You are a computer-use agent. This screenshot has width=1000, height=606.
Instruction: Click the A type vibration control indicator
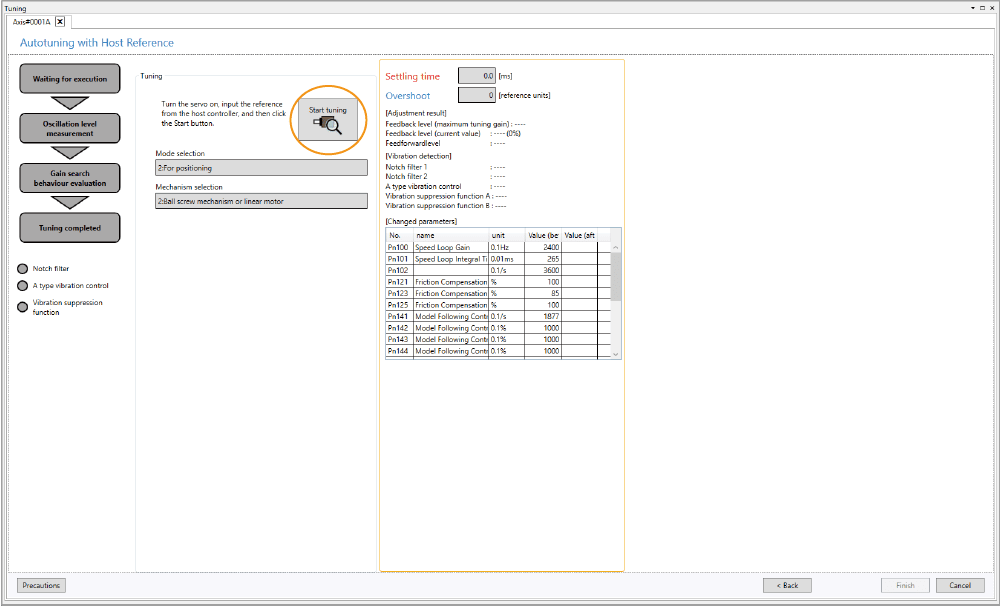click(x=23, y=285)
